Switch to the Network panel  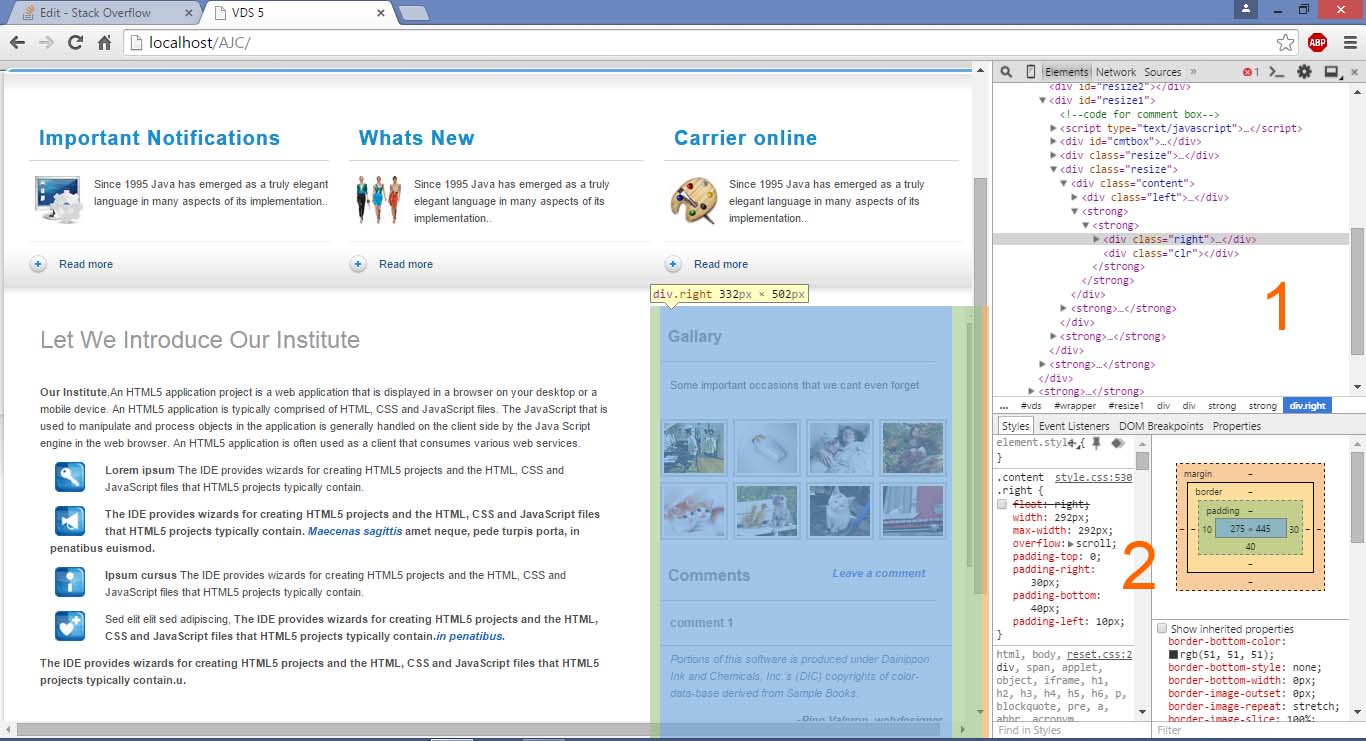(1116, 72)
